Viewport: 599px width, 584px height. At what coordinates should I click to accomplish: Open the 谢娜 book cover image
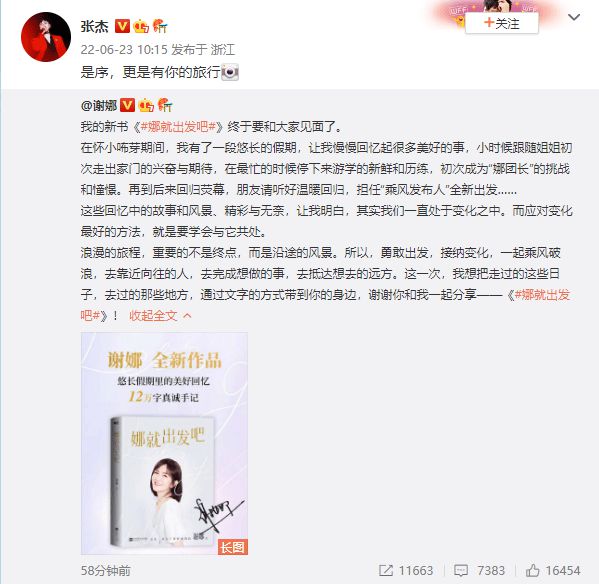(164, 443)
